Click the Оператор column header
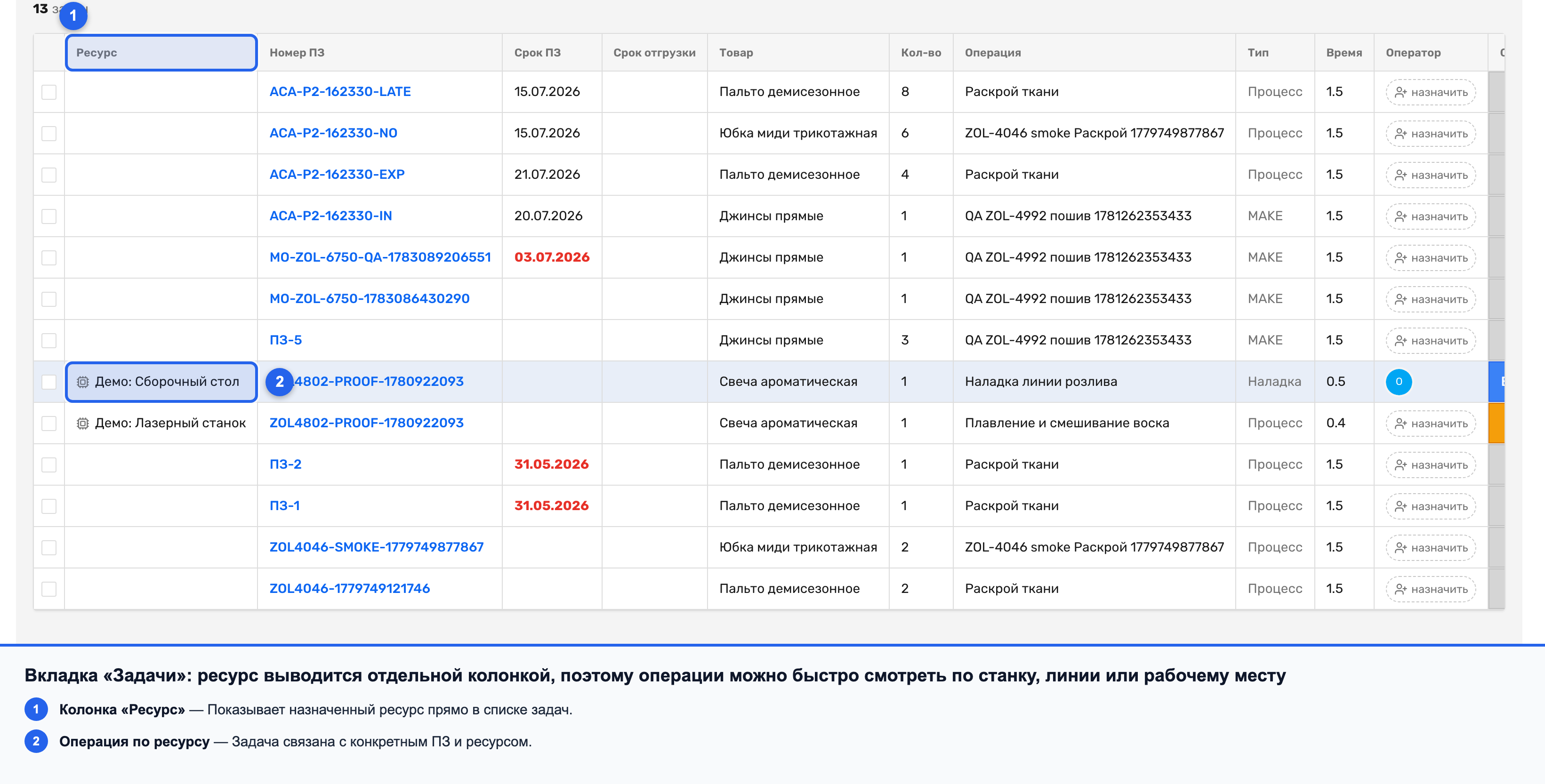The width and height of the screenshot is (1545, 784). 1413,53
